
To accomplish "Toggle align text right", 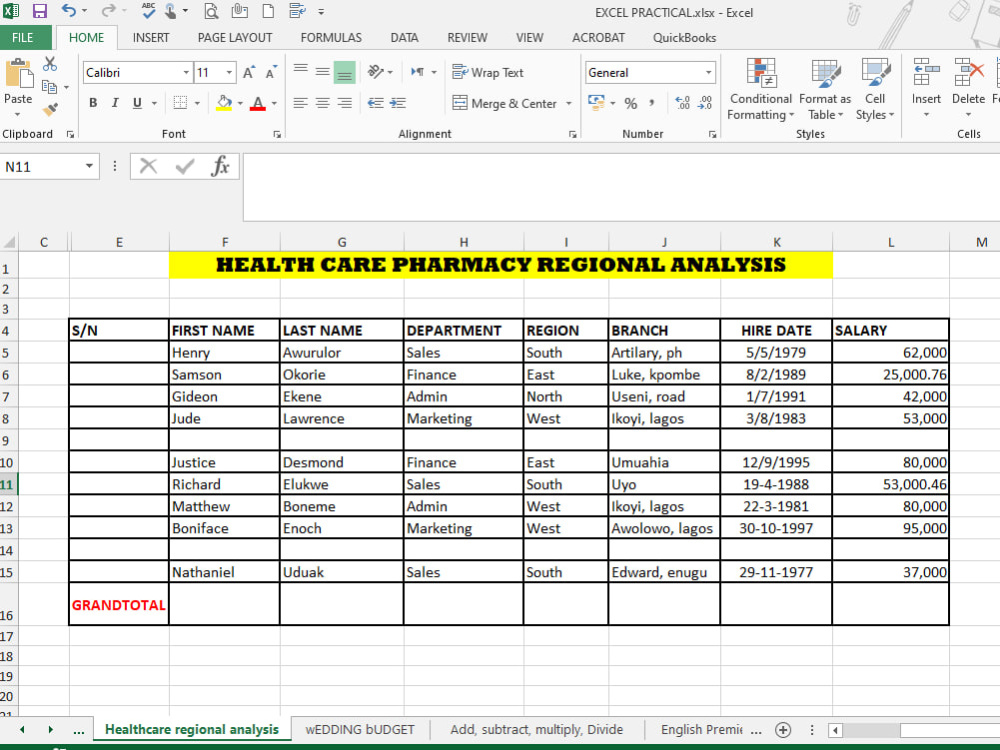I will [344, 103].
